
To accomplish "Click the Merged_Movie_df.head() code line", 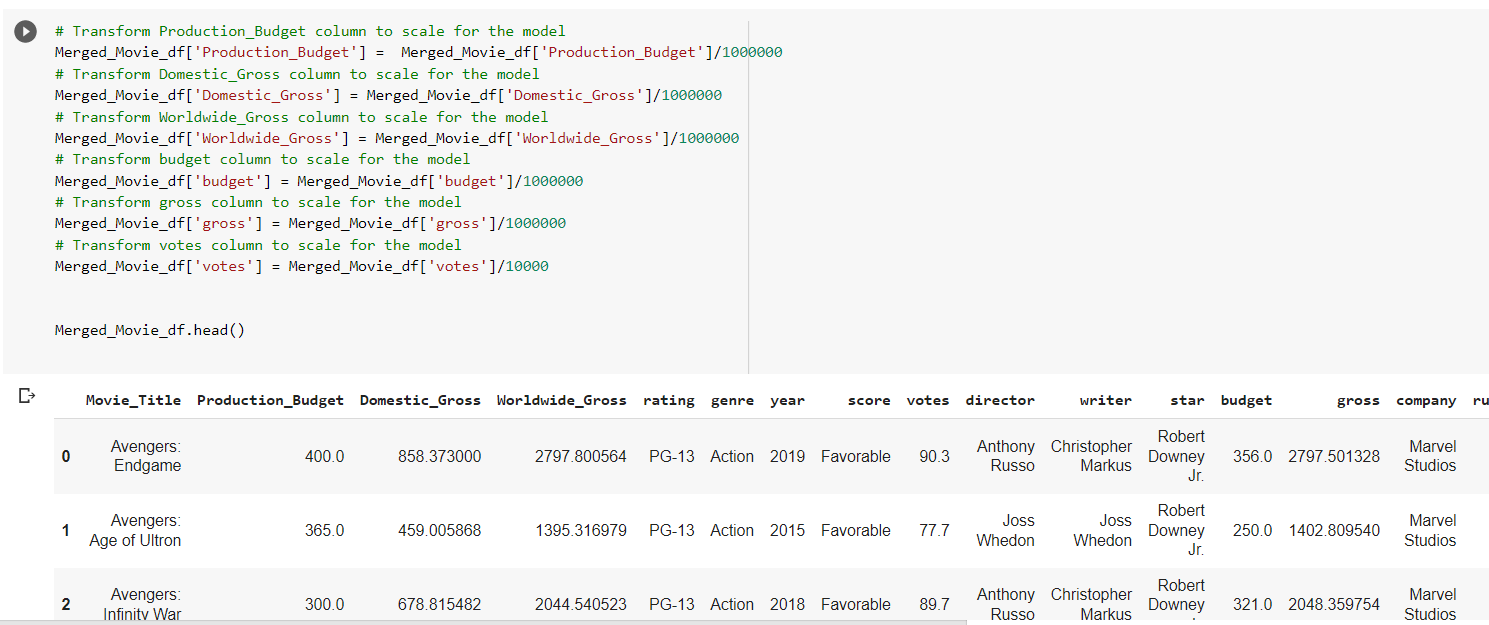I will (x=150, y=330).
